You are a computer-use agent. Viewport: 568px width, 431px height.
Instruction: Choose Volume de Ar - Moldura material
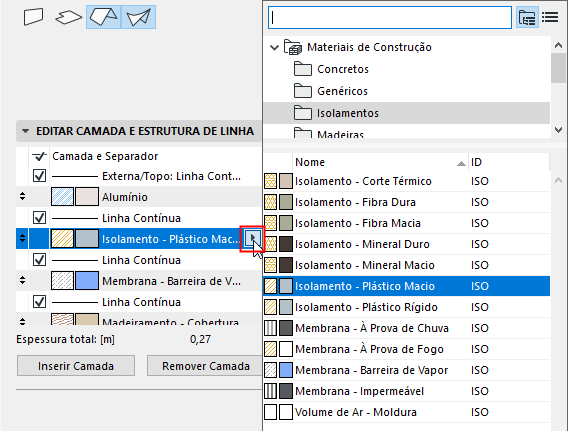click(x=406, y=412)
